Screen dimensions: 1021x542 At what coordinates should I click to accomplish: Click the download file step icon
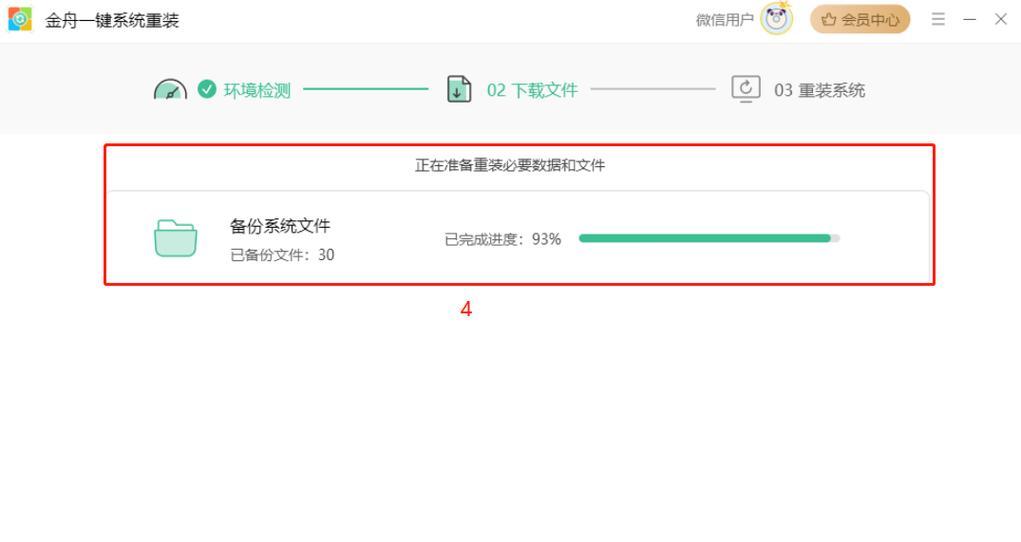tap(459, 89)
